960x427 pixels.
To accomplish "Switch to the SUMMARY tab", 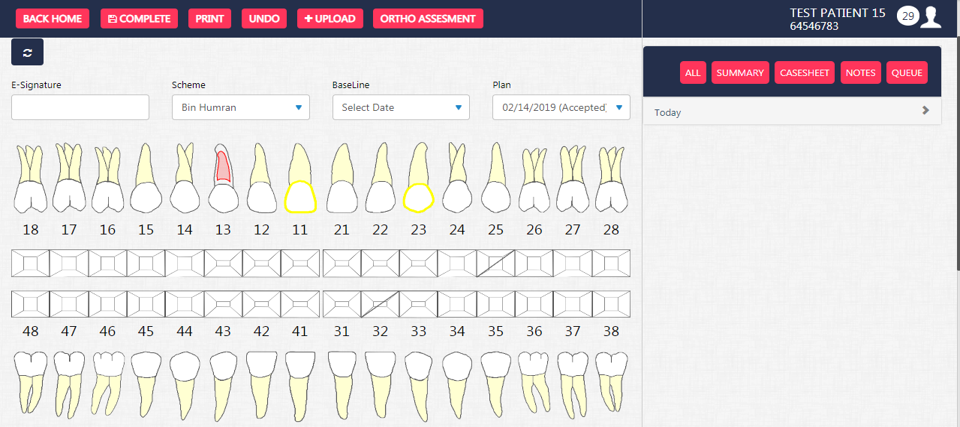I will click(740, 73).
